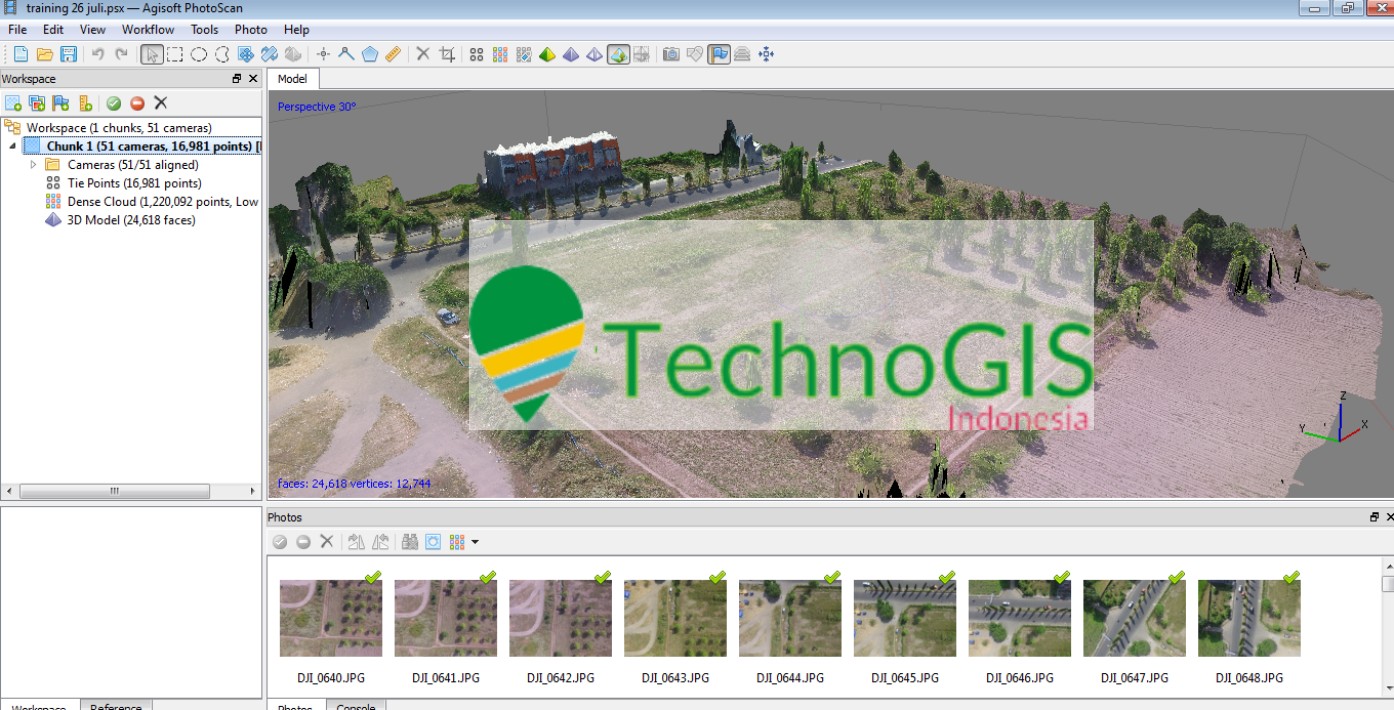
Task: Select 3D Model (24,618 faces) item
Action: [131, 220]
